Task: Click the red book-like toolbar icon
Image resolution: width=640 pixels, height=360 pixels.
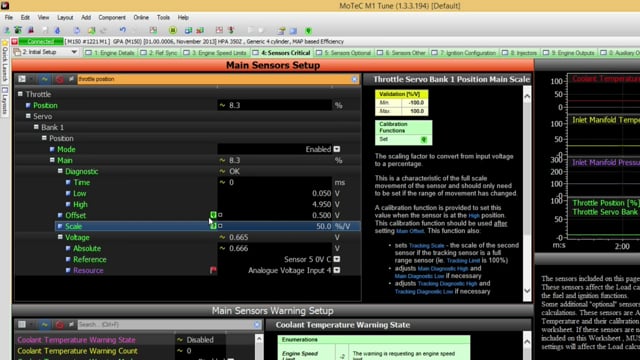Action: click(x=31, y=30)
